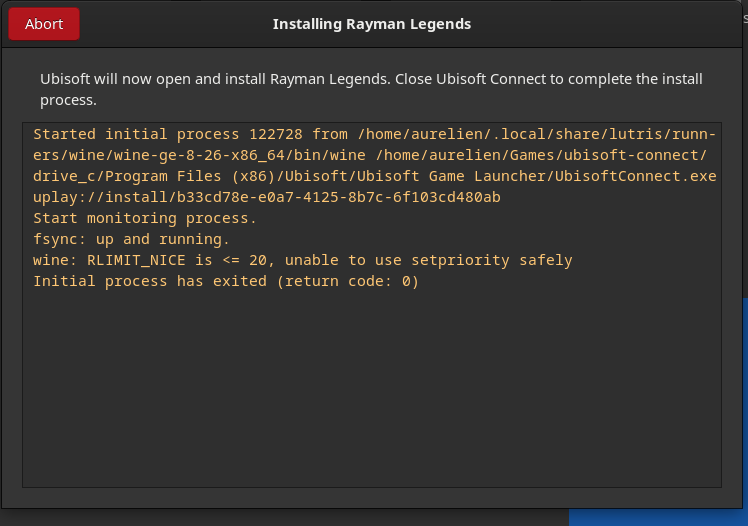Click 'Initial process has exited (return code: 0)' line
748x526 pixels.
(226, 281)
